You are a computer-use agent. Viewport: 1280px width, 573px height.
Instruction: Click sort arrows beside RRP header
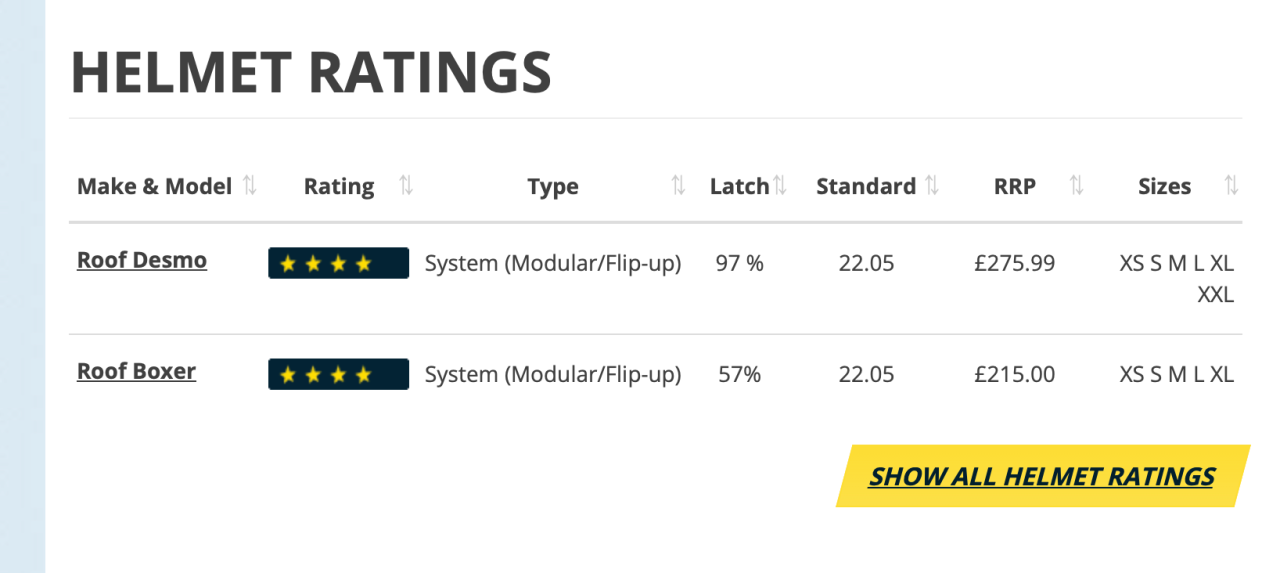(x=1076, y=186)
